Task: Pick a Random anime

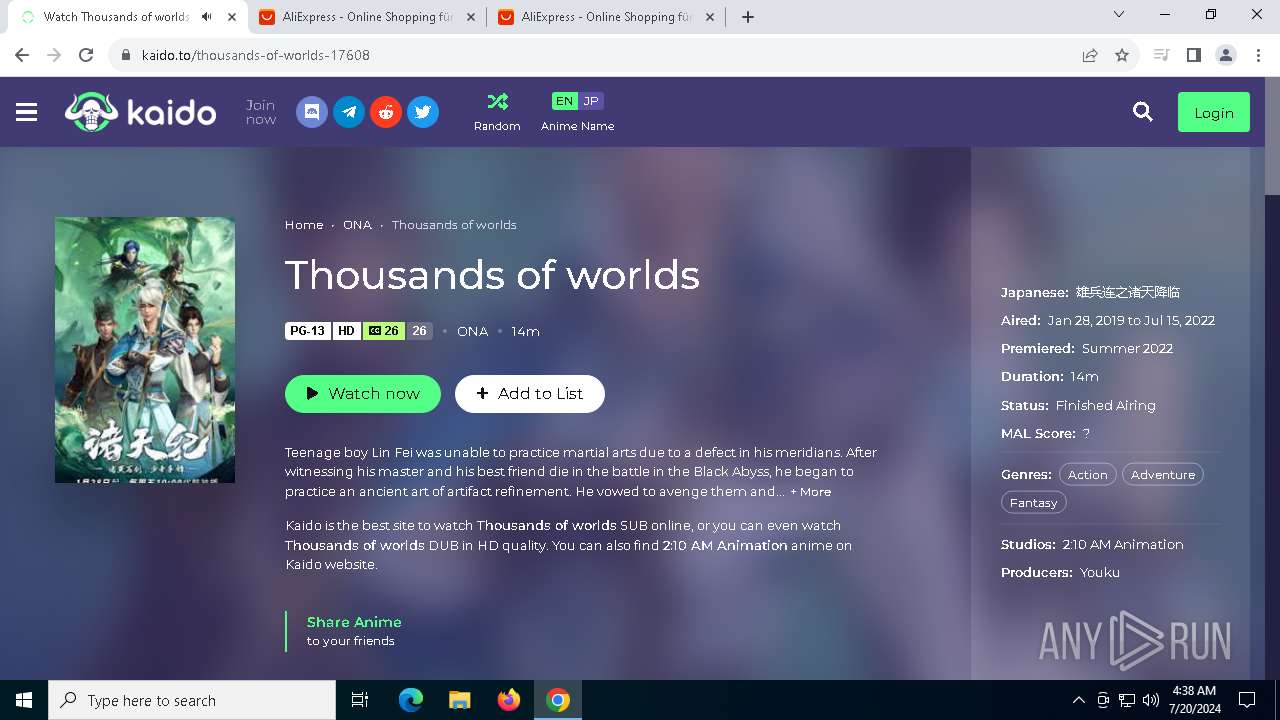Action: pos(497,112)
